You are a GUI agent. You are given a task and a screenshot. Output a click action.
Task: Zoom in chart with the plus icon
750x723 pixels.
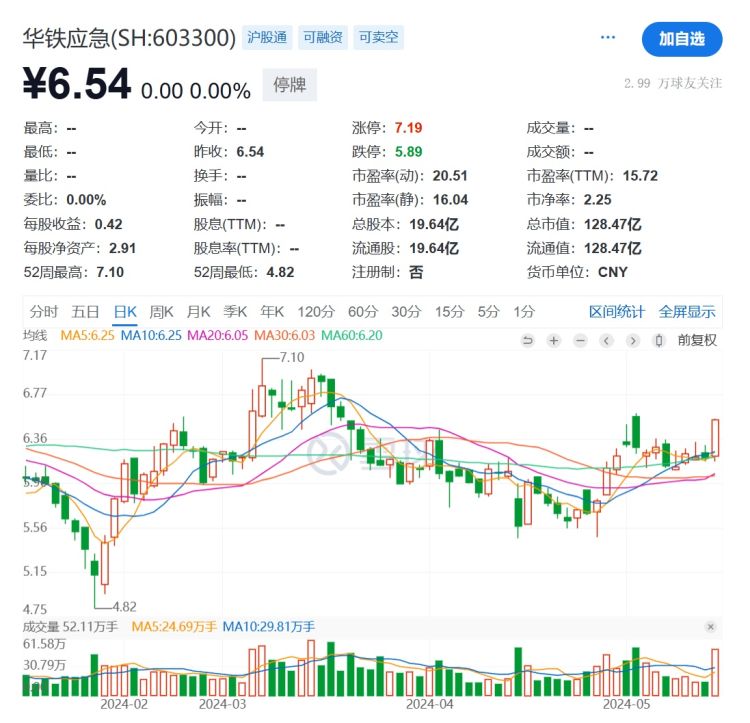[554, 340]
